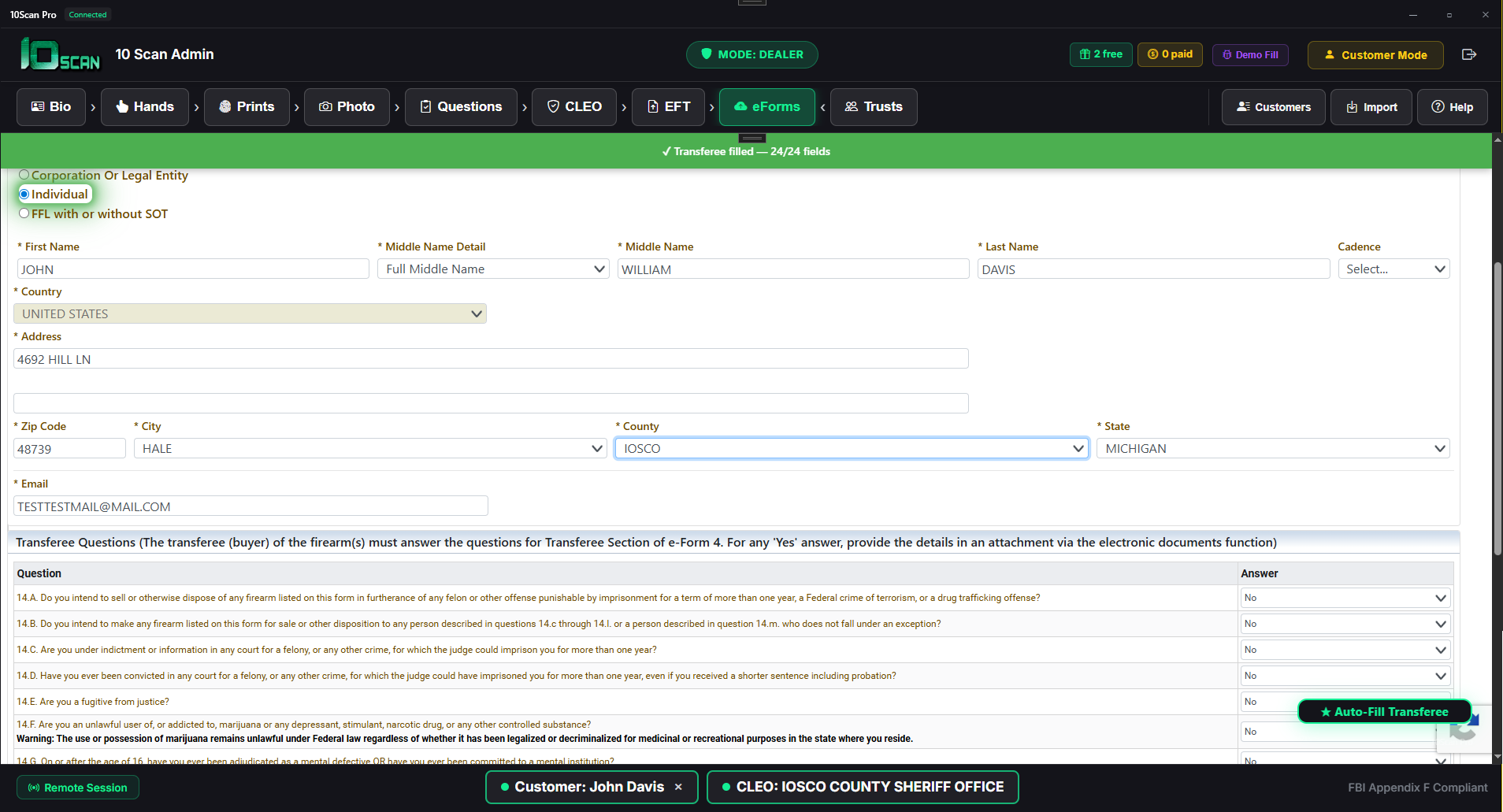Click the Zip Code field
1503x812 pixels.
[x=69, y=448]
